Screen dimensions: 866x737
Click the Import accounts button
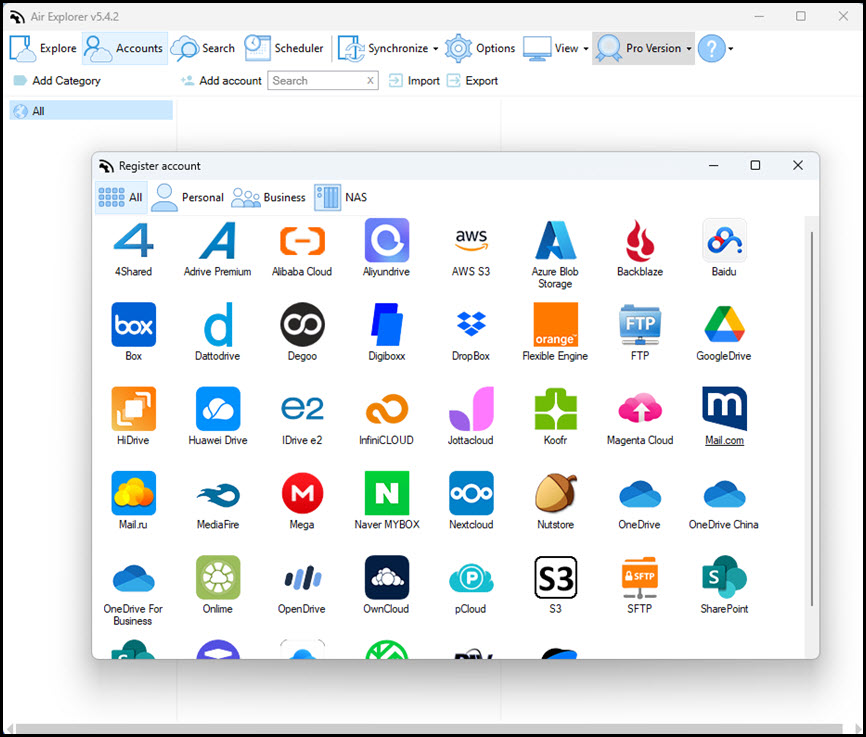pyautogui.click(x=414, y=81)
